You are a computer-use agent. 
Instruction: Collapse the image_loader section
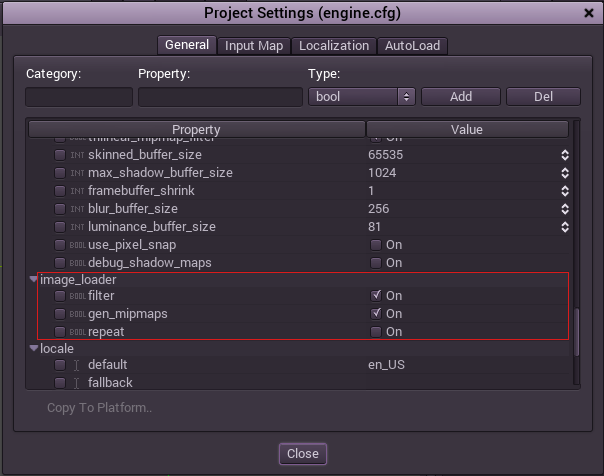33,280
